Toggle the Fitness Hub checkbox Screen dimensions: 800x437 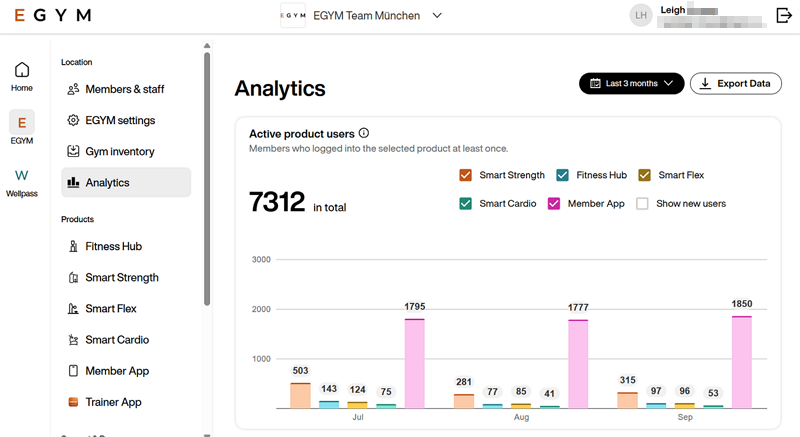[x=563, y=175]
